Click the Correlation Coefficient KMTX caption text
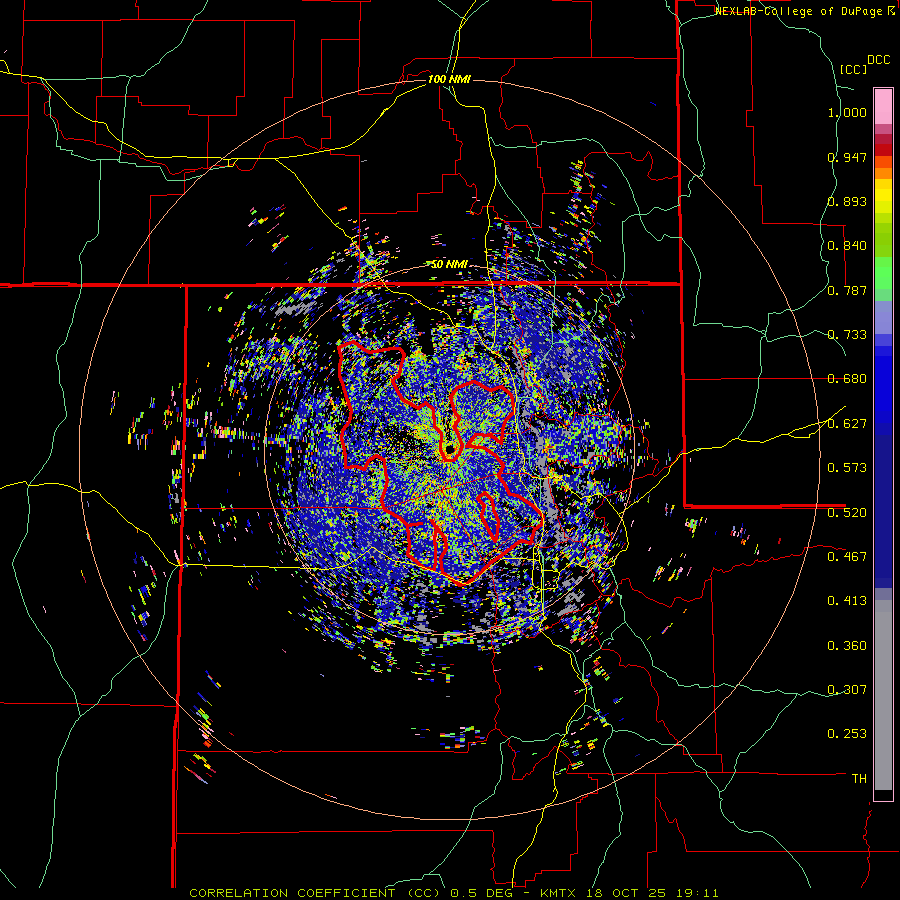The height and width of the screenshot is (900, 900). point(453,893)
